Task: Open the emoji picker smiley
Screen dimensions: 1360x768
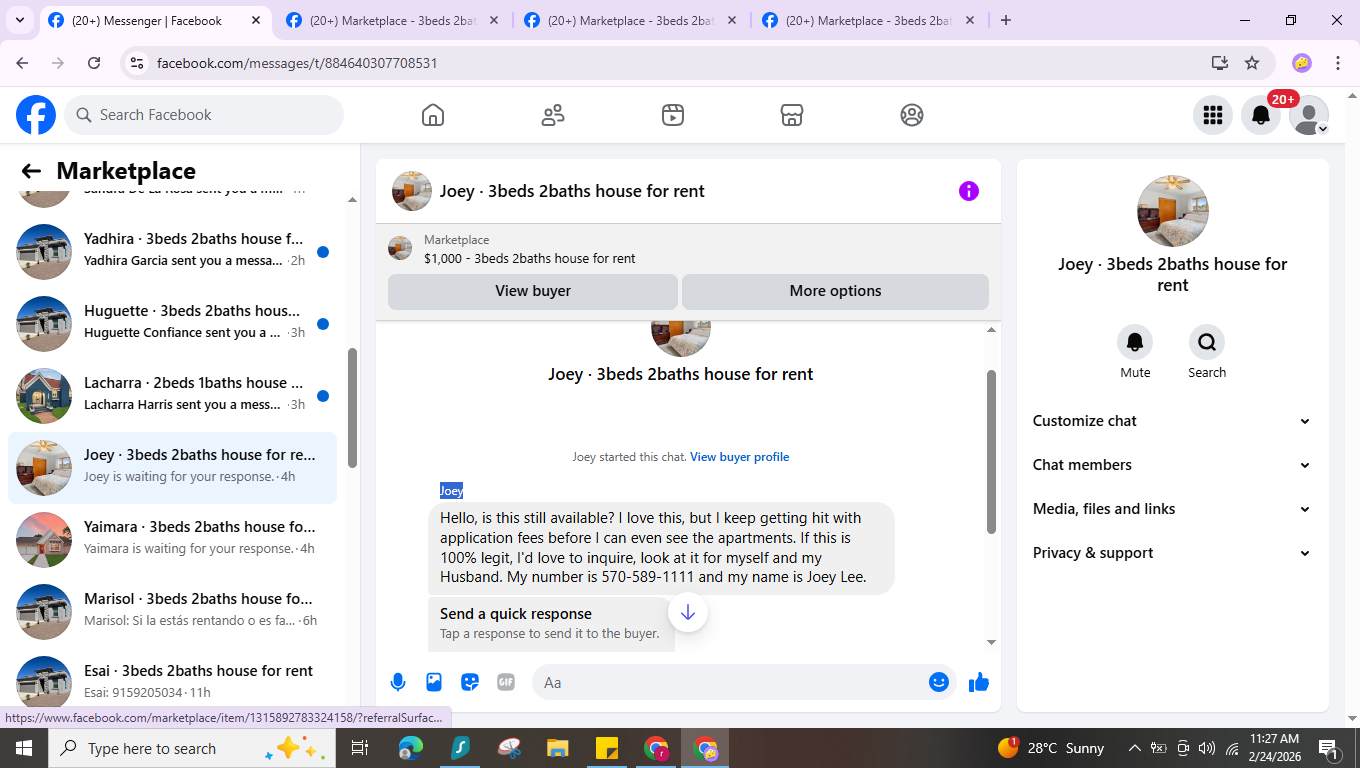Action: [x=939, y=682]
